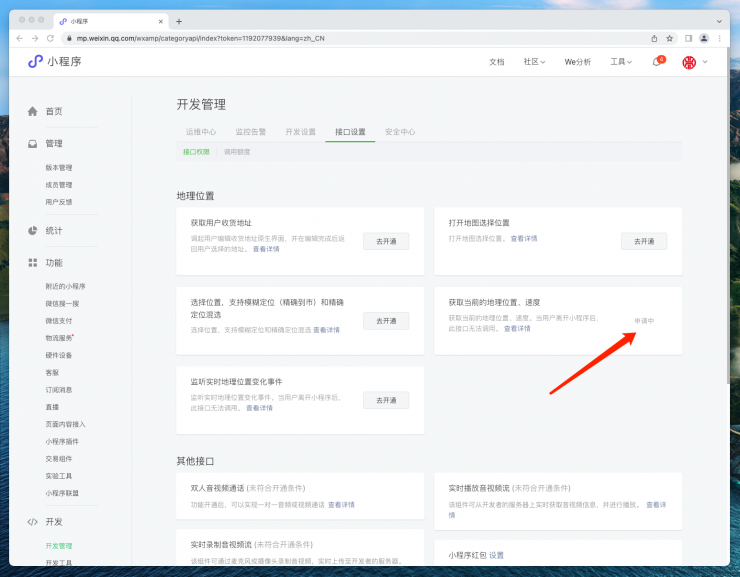Switch to the 开发设置 tab
The width and height of the screenshot is (740, 577).
[300, 132]
